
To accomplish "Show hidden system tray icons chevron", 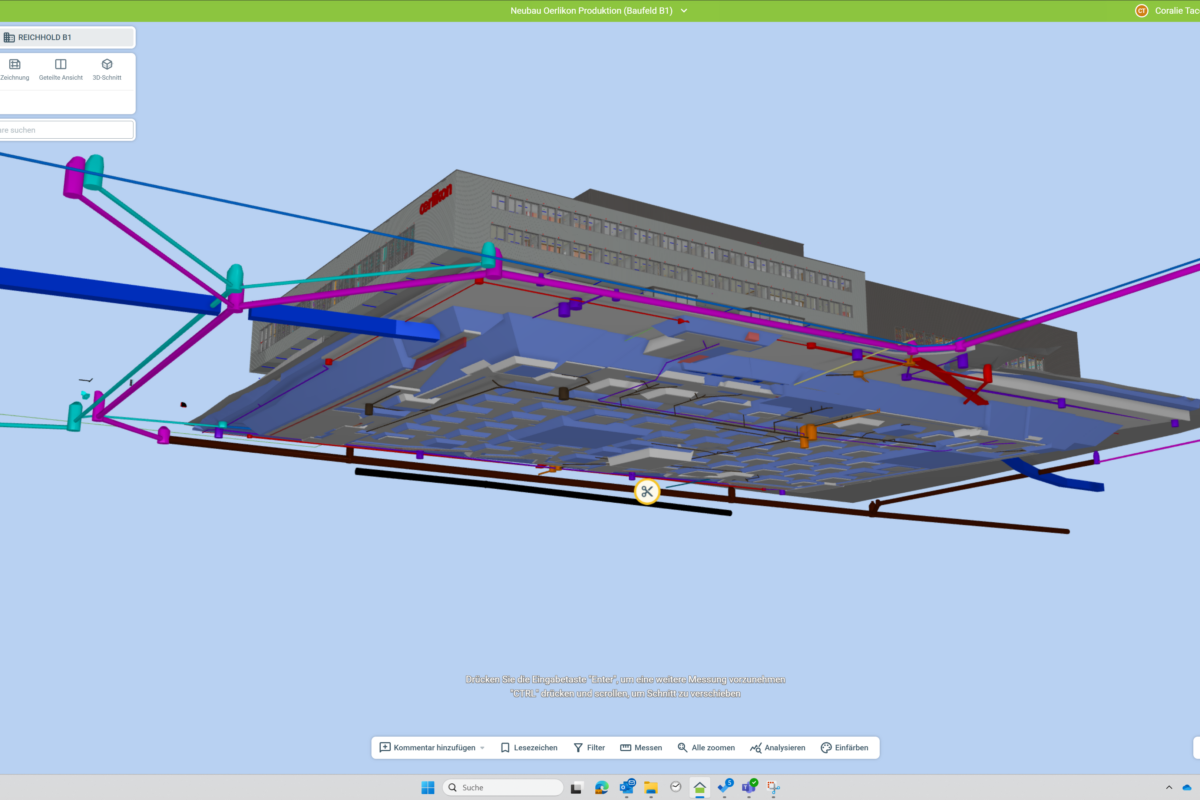I will (x=1170, y=787).
